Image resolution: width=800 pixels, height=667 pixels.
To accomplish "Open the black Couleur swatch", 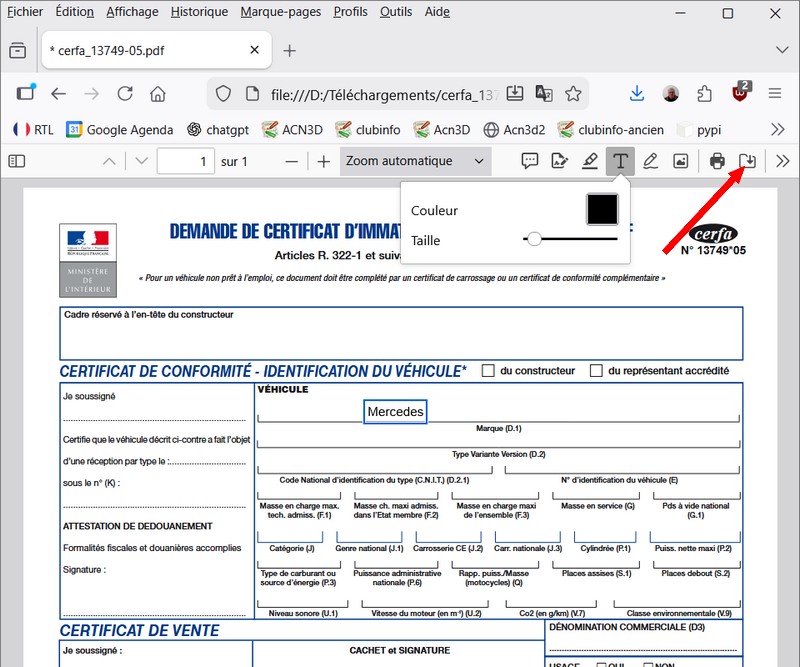I will pos(602,210).
